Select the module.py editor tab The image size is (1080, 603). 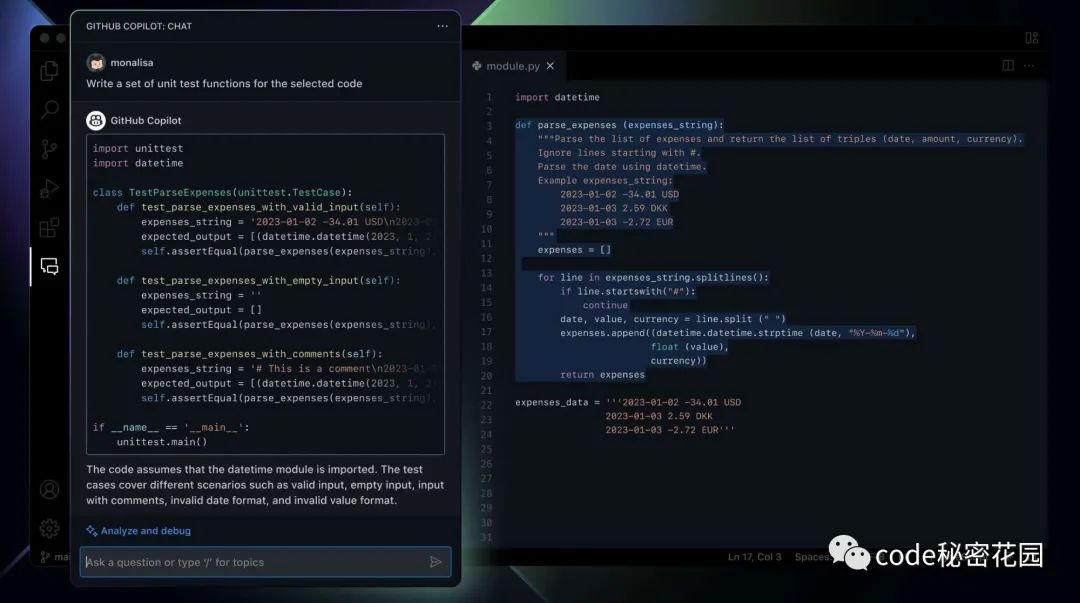click(x=513, y=66)
